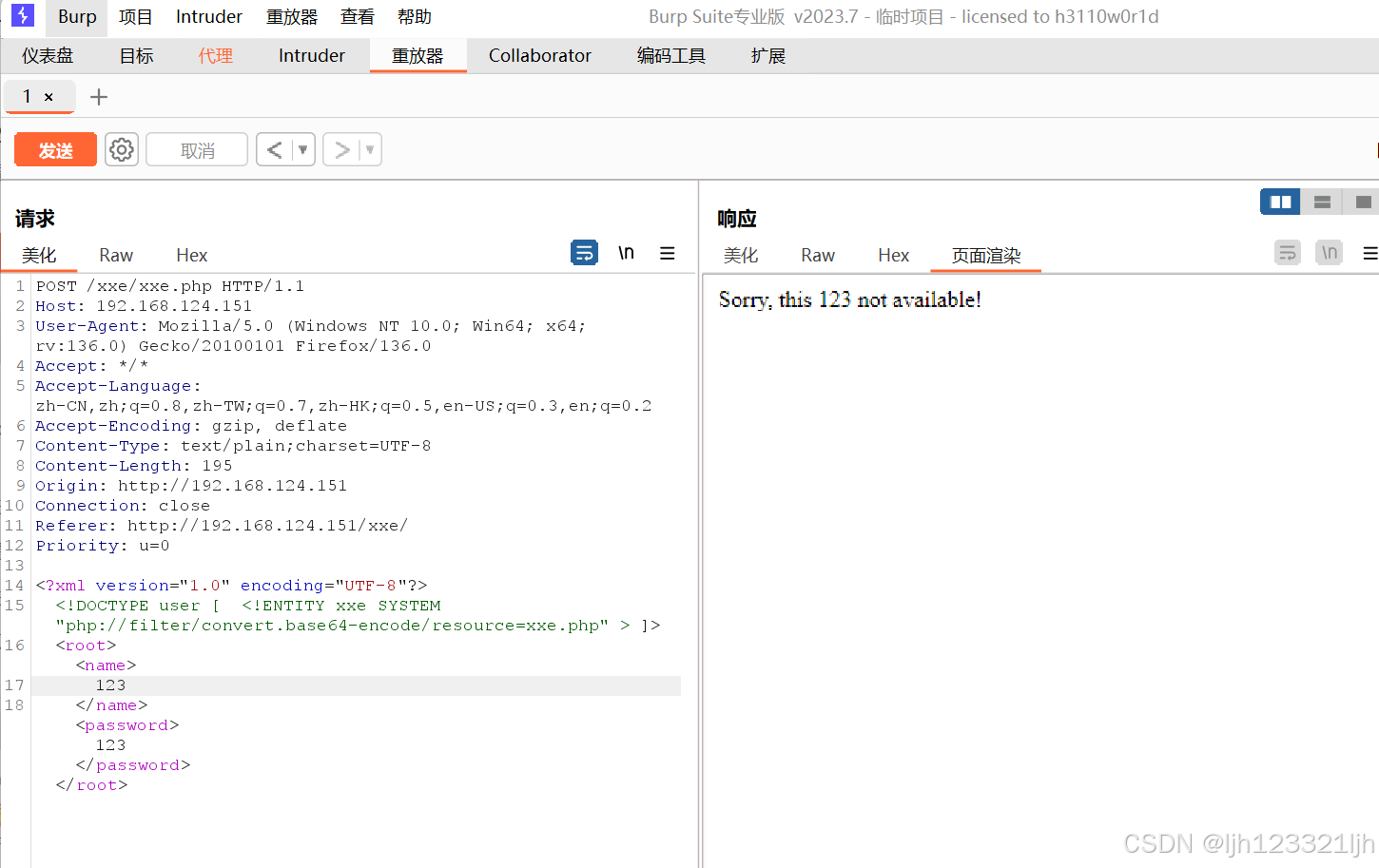Click the Referer header line

(x=222, y=526)
